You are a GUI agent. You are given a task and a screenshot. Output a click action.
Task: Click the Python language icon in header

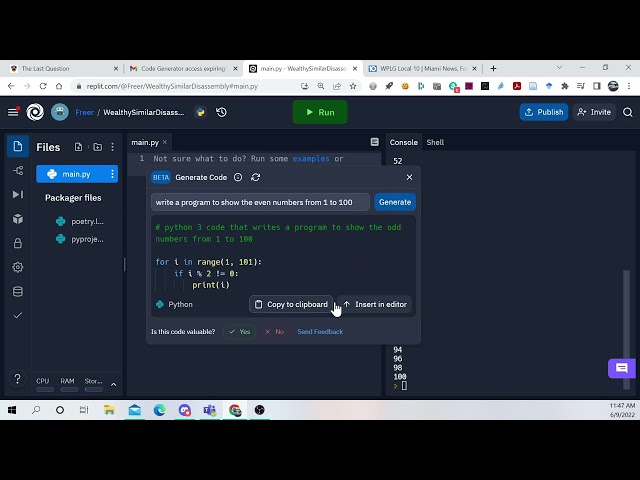pyautogui.click(x=200, y=112)
